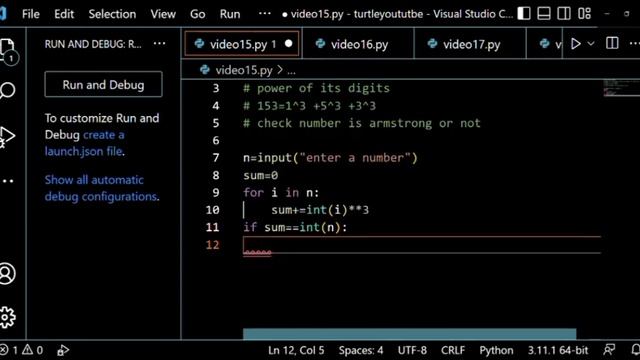
Task: Open the Explorer view in activity bar
Action: click(7, 50)
